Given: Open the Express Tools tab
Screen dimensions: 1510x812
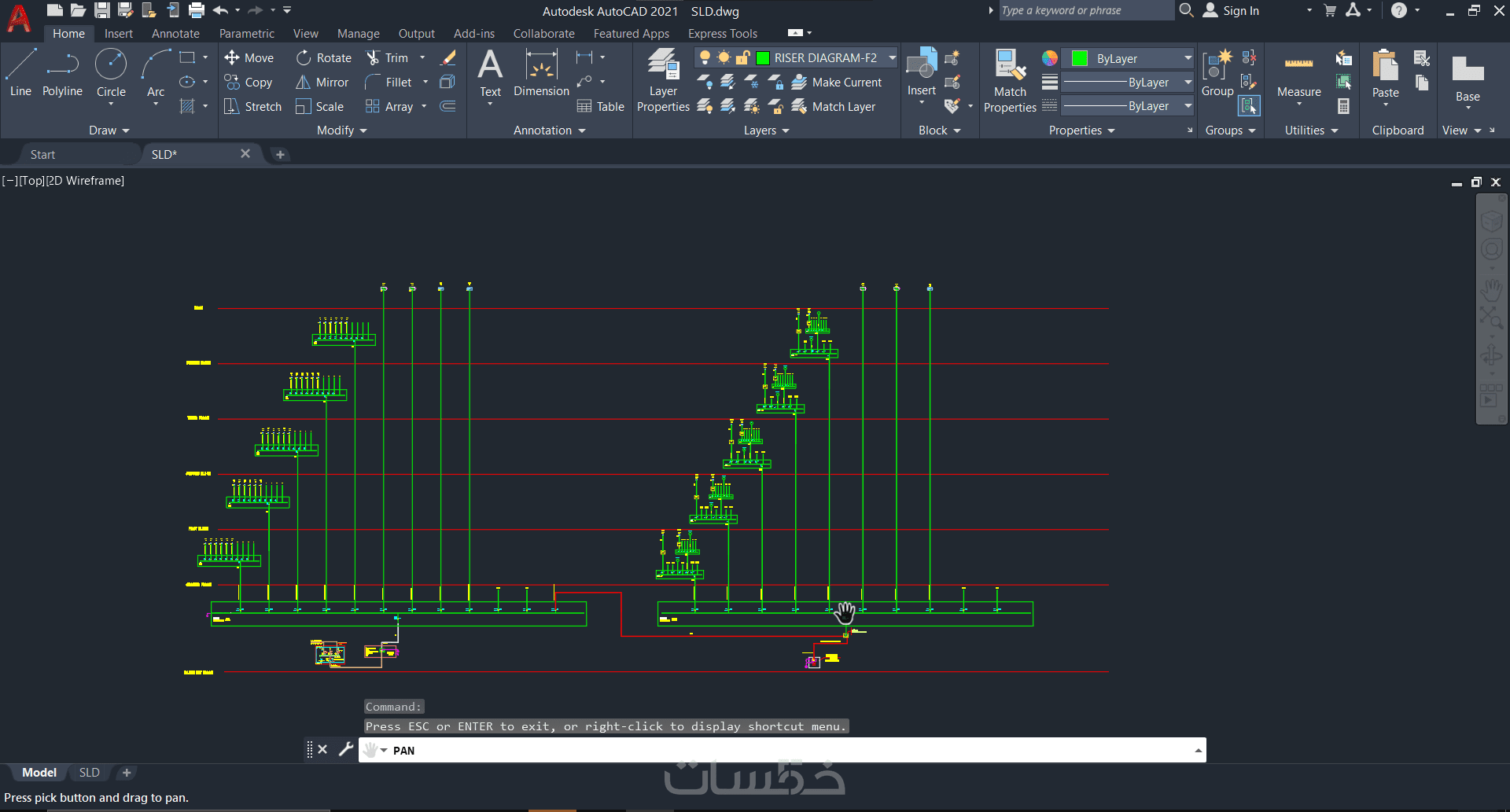Looking at the screenshot, I should coord(723,33).
